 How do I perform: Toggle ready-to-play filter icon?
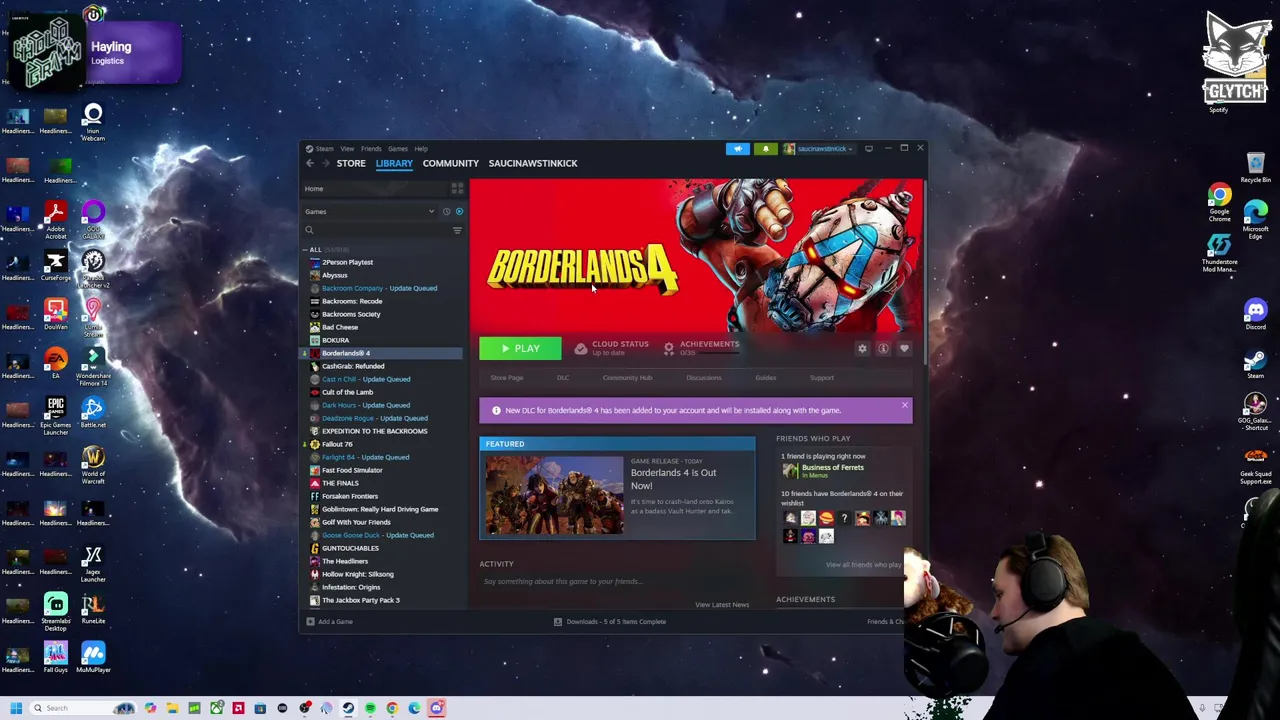pyautogui.click(x=459, y=211)
